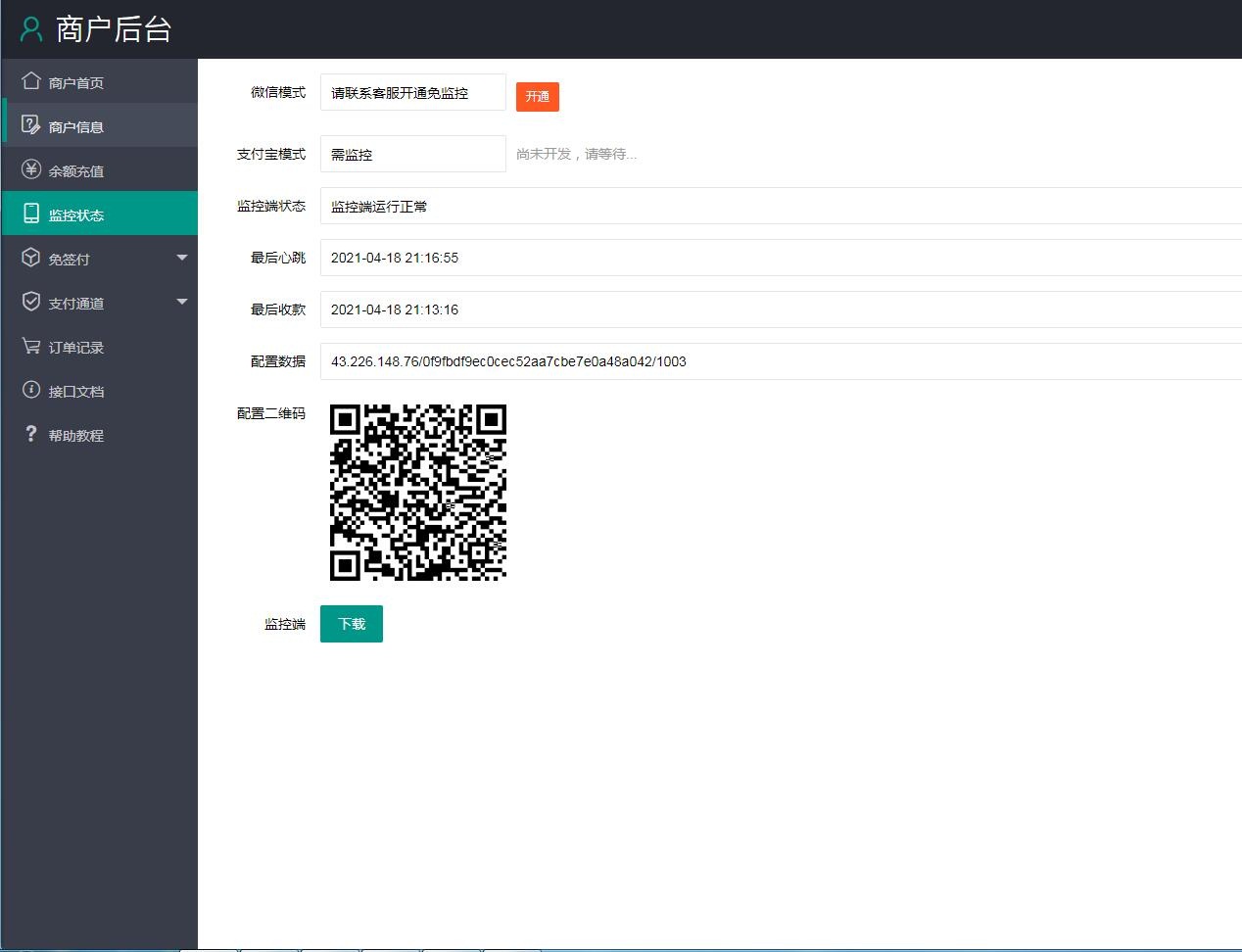Open the 支付宝模式 selection box showing 需监控

click(412, 153)
